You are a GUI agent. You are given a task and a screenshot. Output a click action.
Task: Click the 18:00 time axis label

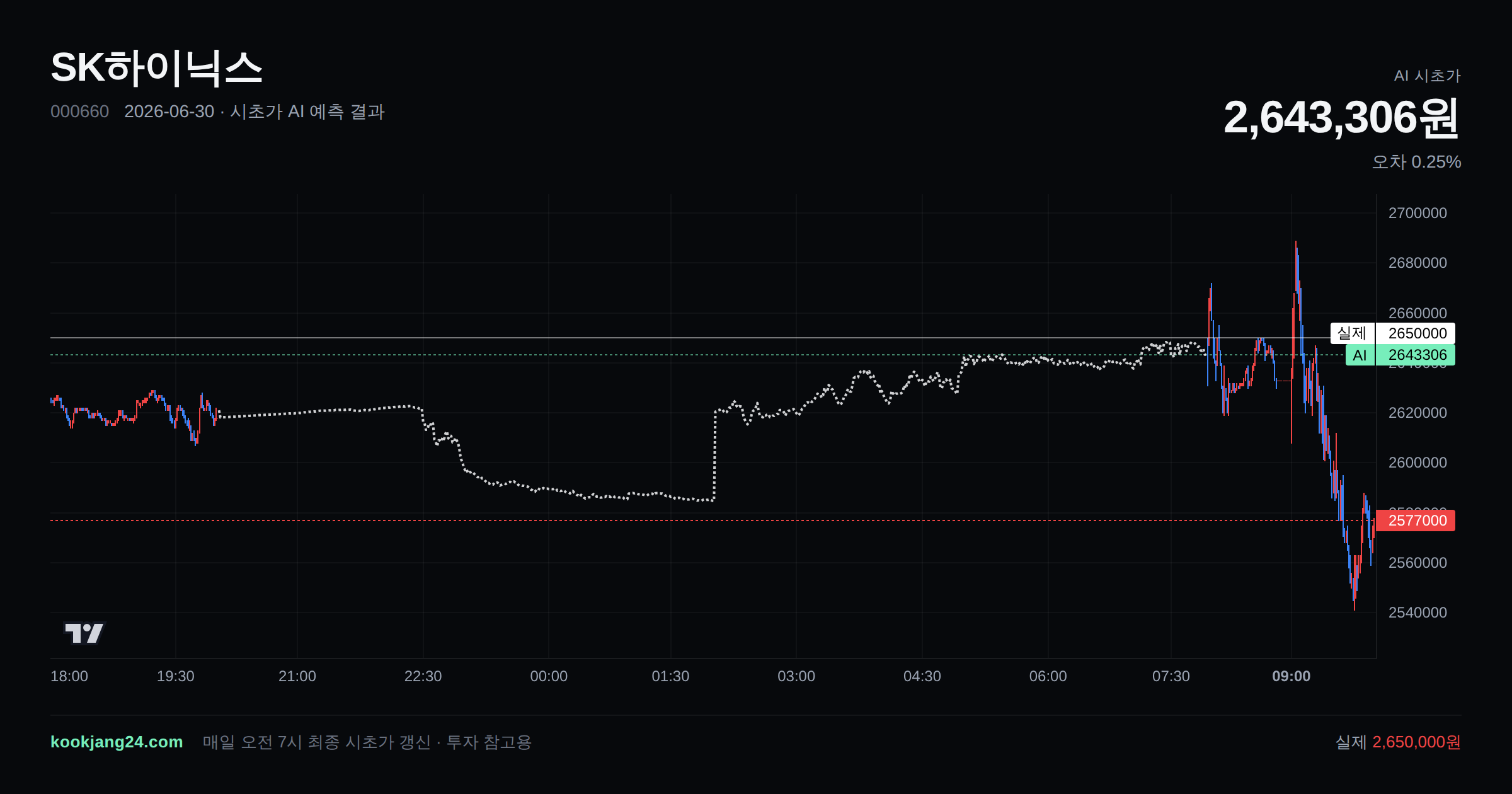pos(69,676)
